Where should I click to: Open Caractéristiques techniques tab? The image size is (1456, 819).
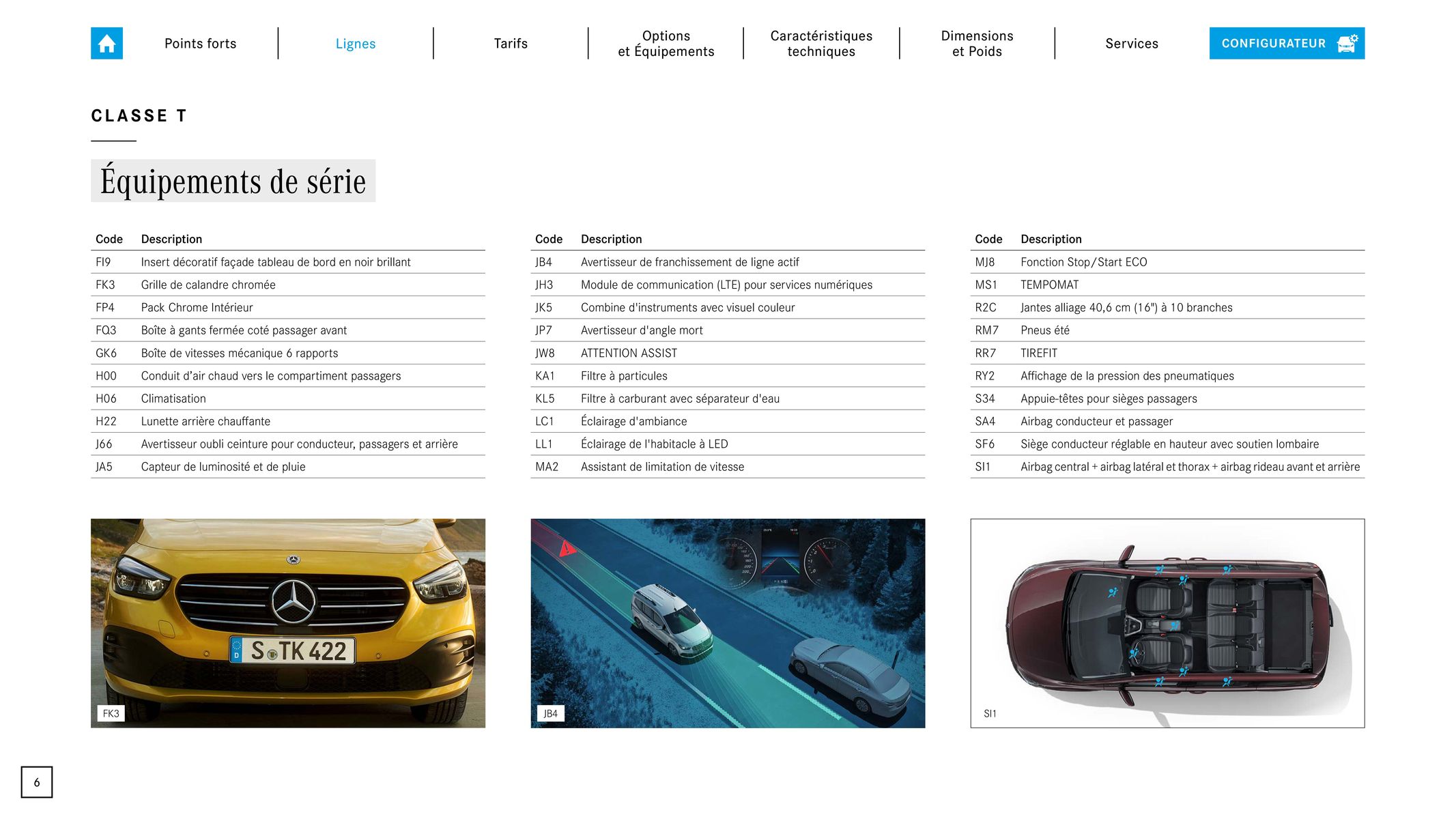[x=821, y=44]
